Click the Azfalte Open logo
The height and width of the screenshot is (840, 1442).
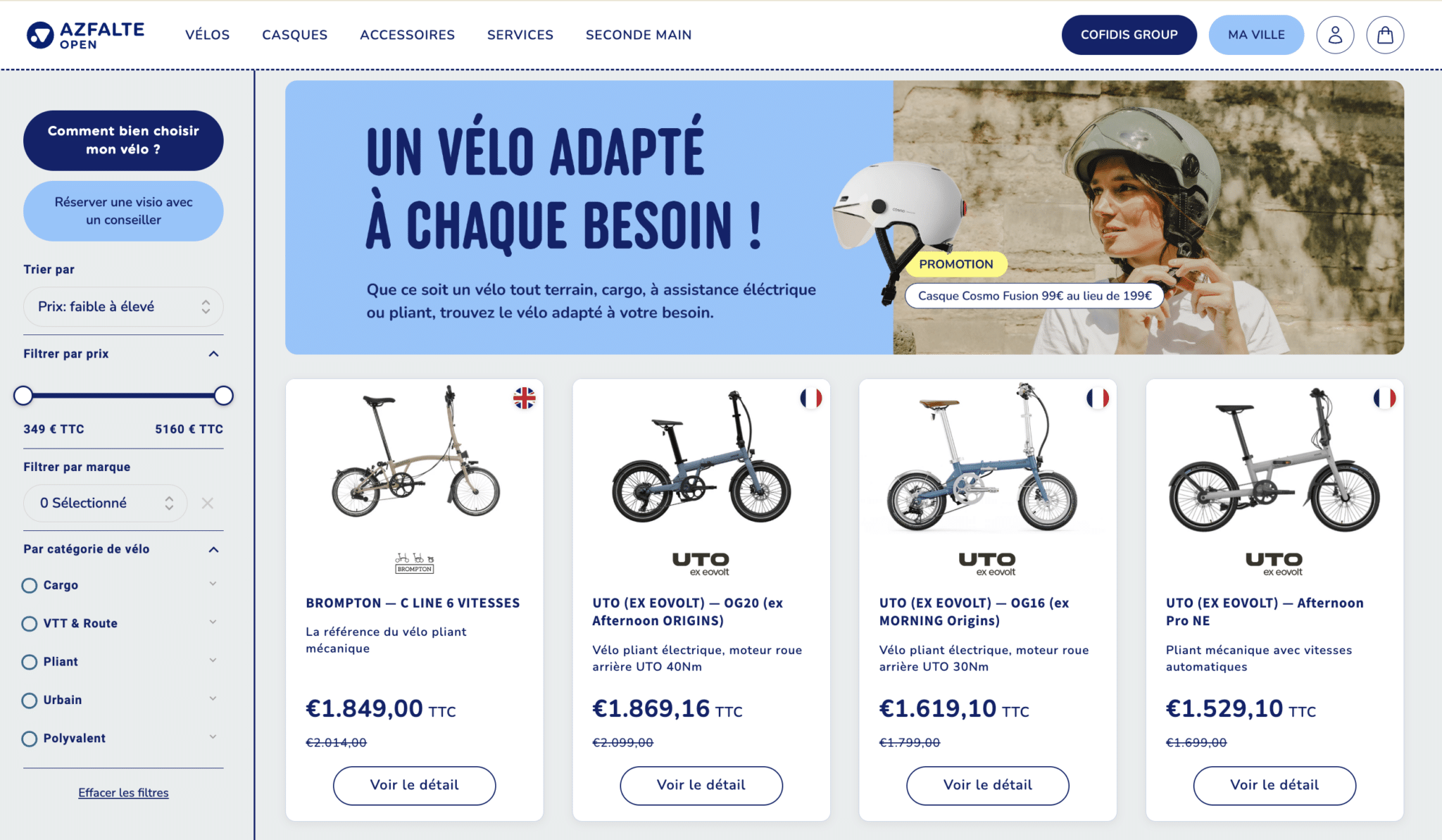(x=85, y=35)
